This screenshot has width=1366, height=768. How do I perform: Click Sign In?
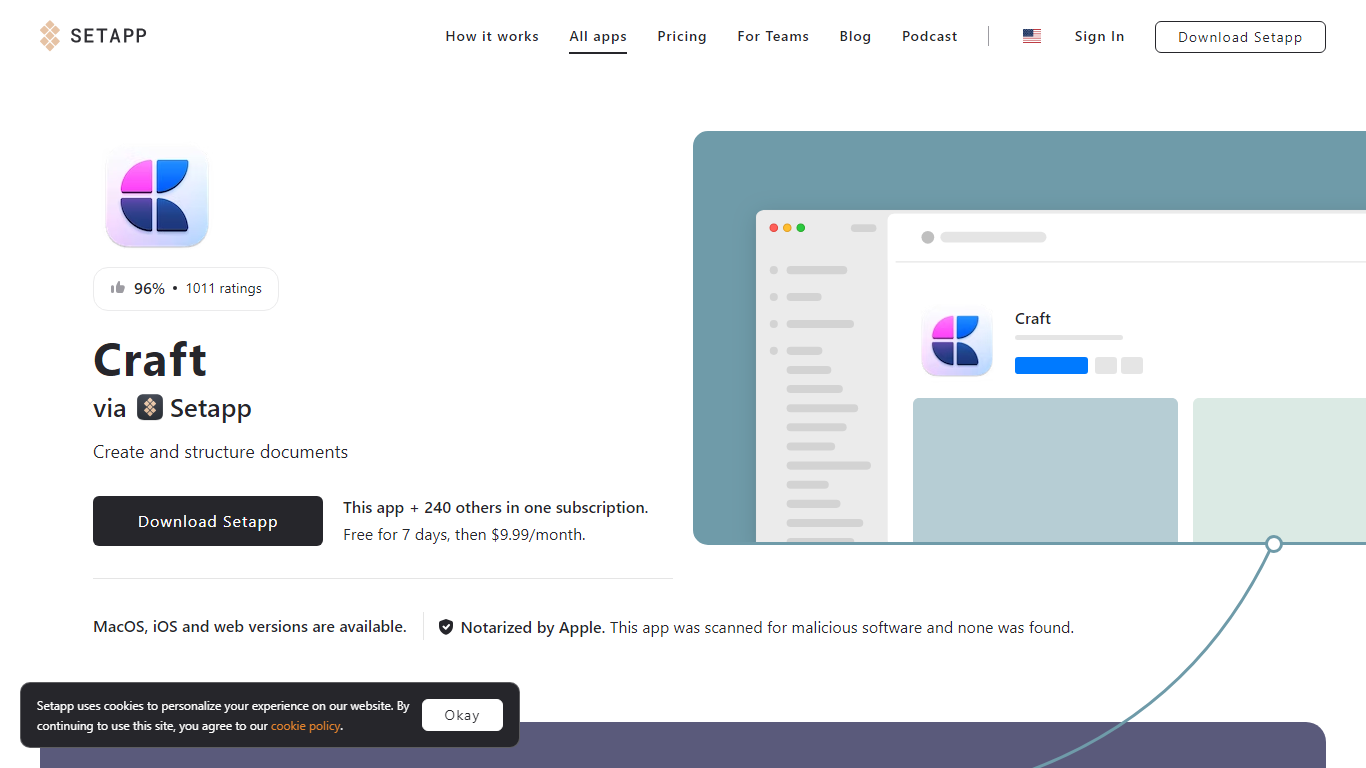click(x=1099, y=36)
